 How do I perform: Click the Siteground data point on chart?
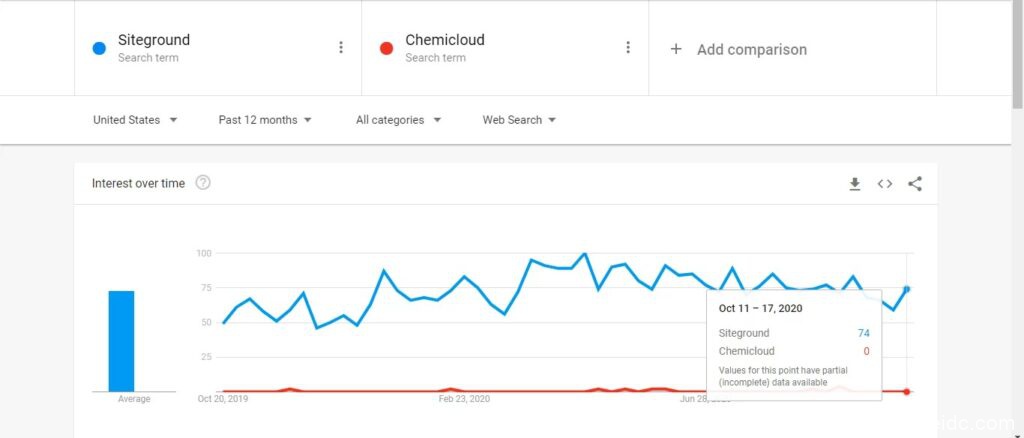(907, 289)
